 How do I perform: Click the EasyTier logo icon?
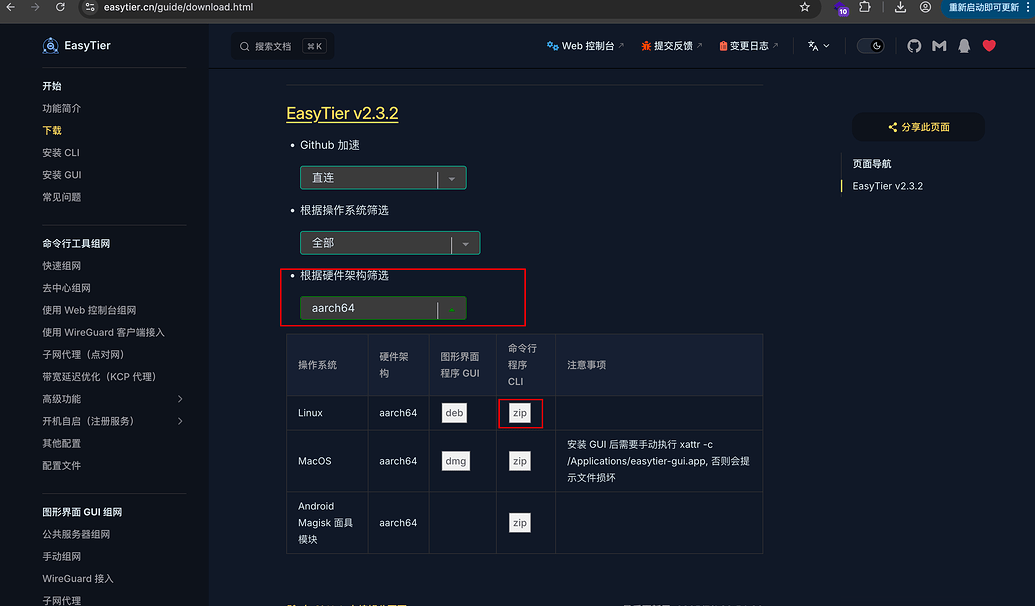coord(50,46)
